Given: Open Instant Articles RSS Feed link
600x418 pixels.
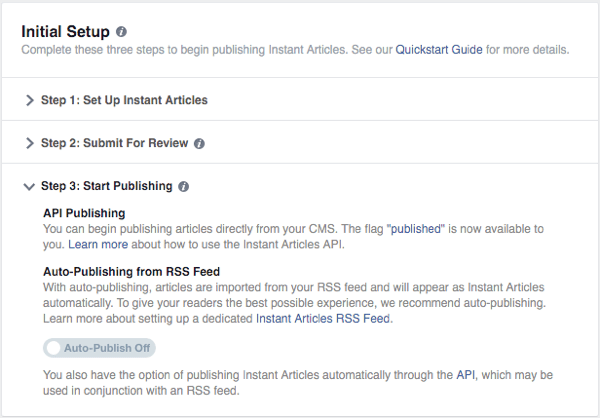Looking at the screenshot, I should point(323,318).
